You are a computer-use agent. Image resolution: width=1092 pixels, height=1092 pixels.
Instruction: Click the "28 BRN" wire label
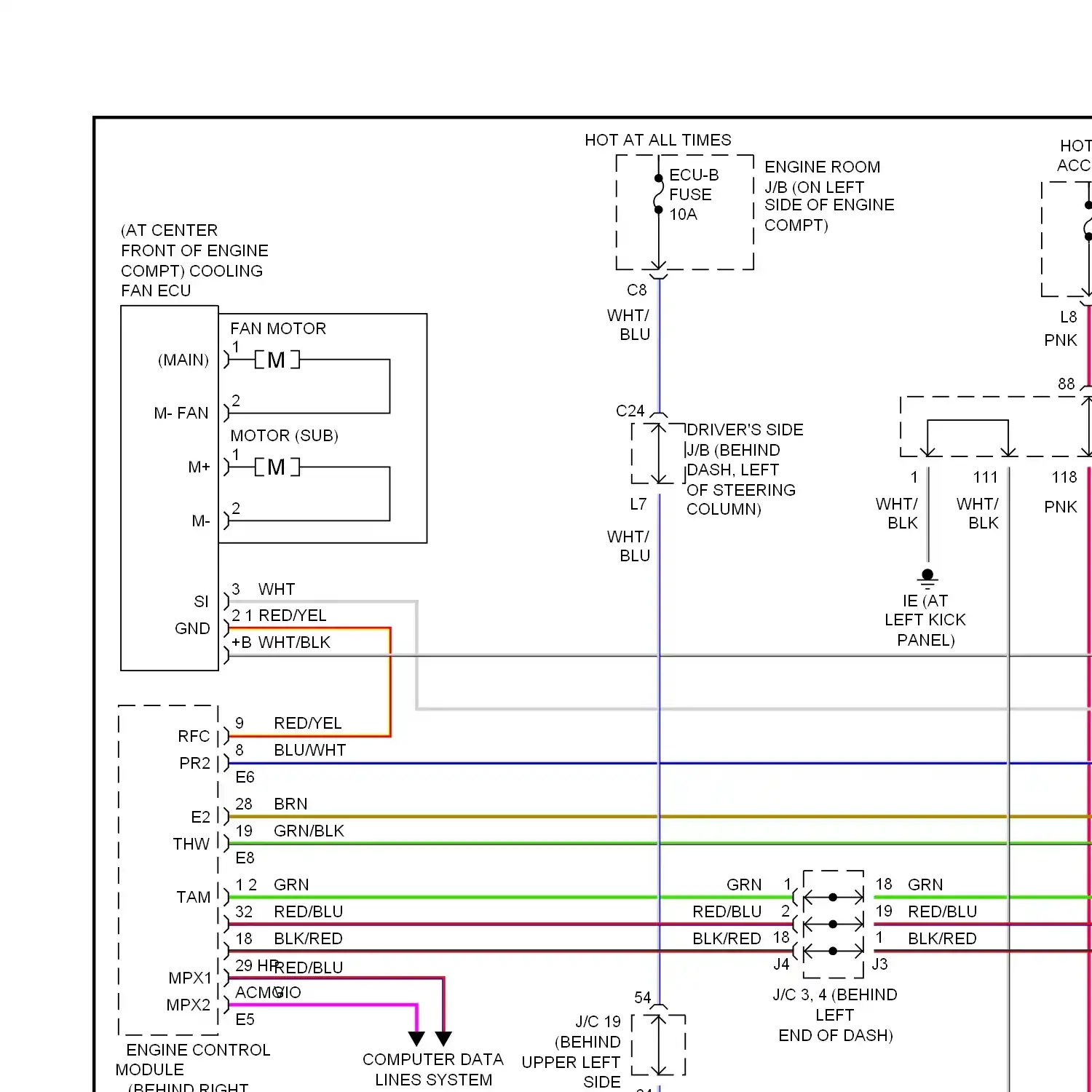(x=272, y=804)
